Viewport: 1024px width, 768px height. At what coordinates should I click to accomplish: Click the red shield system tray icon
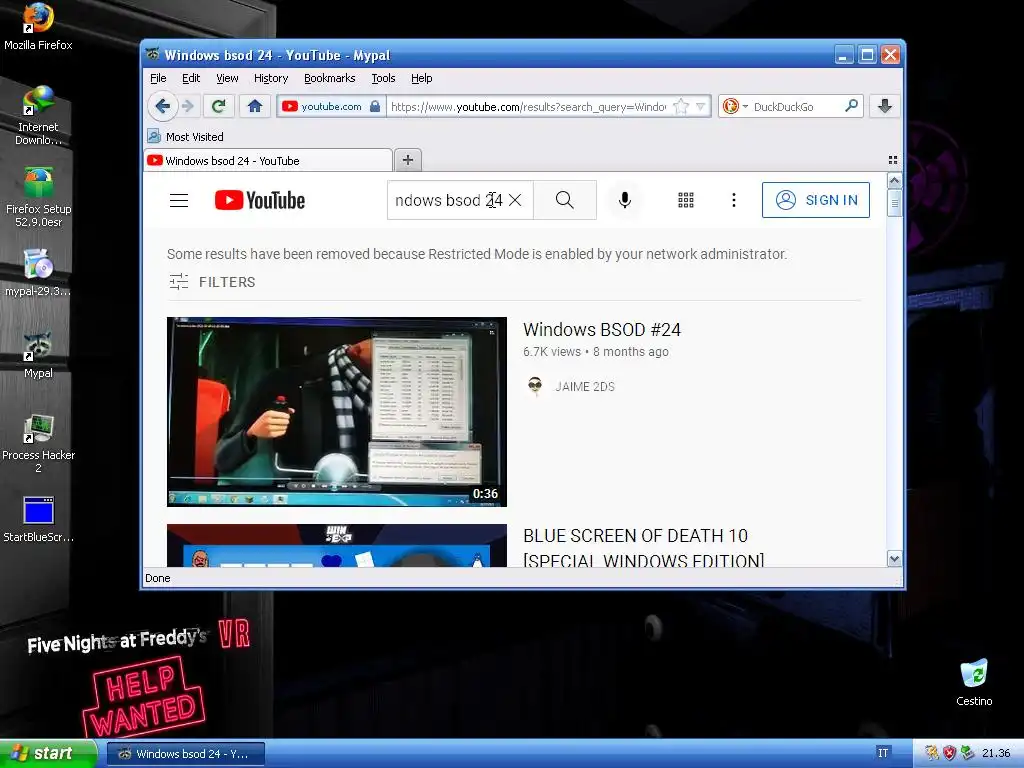(x=949, y=753)
